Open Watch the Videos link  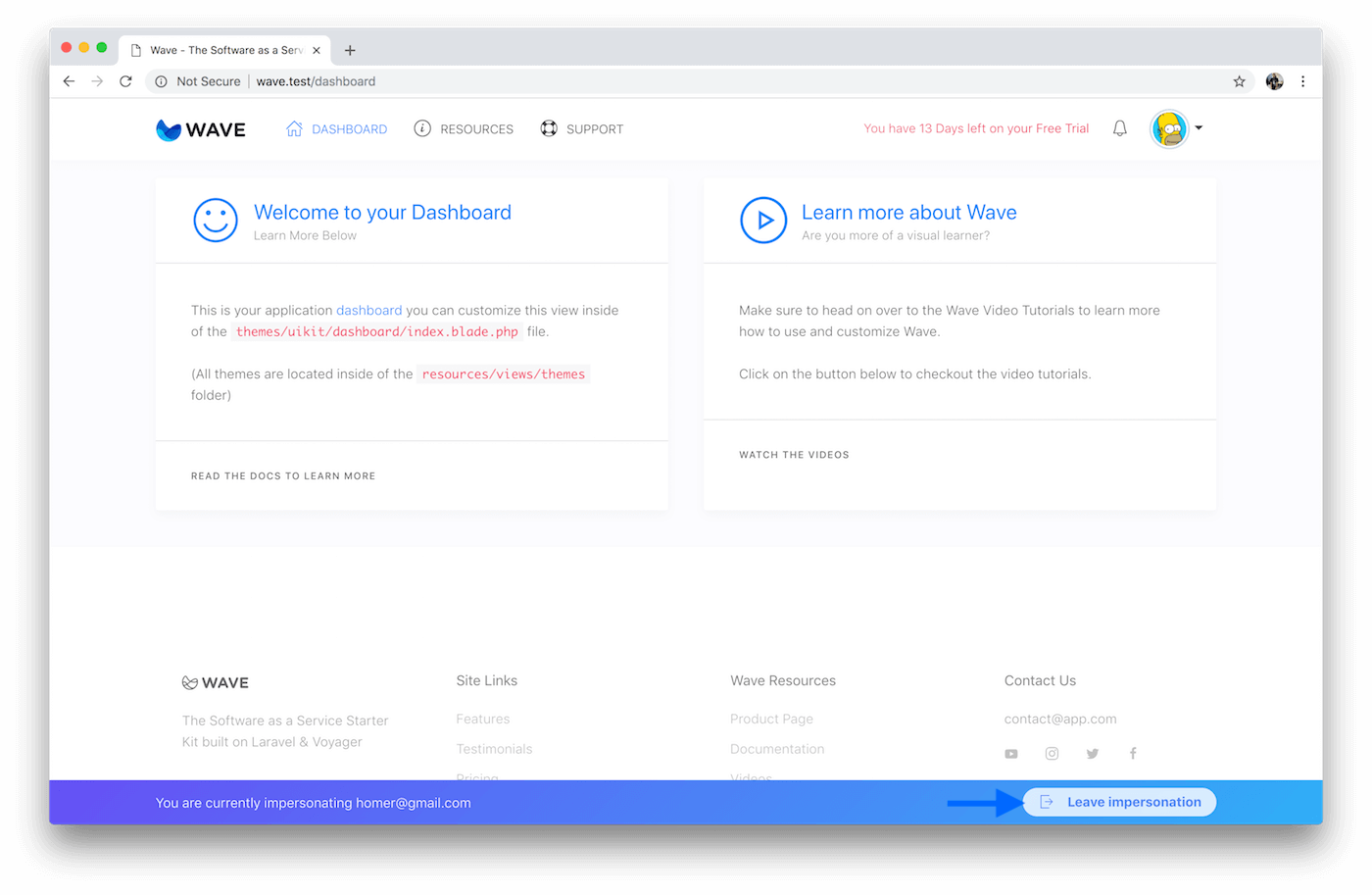click(x=794, y=455)
